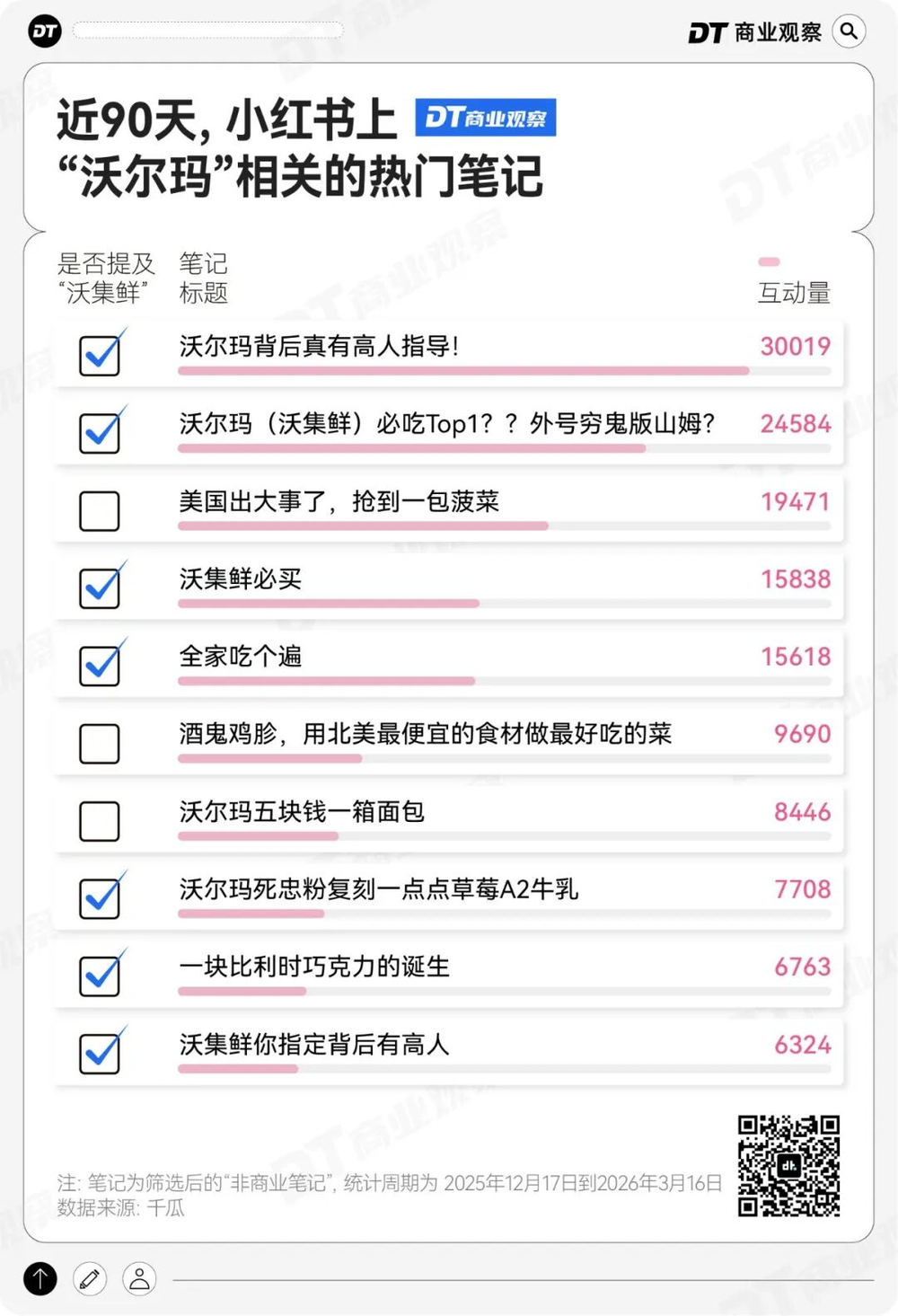Click the user profile icon
This screenshot has width=898, height=1316.
[139, 1278]
